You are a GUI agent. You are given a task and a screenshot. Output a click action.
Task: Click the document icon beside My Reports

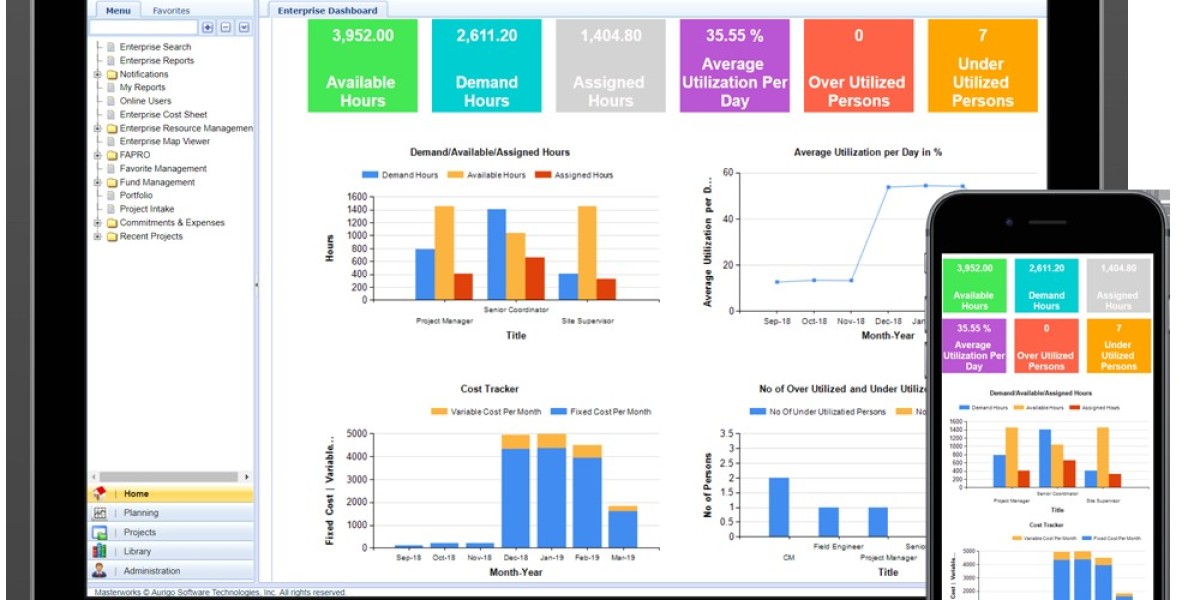point(111,88)
